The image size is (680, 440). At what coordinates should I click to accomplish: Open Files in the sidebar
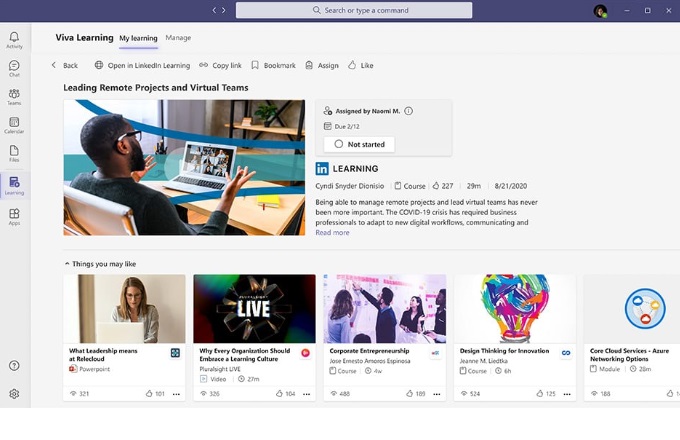14,153
